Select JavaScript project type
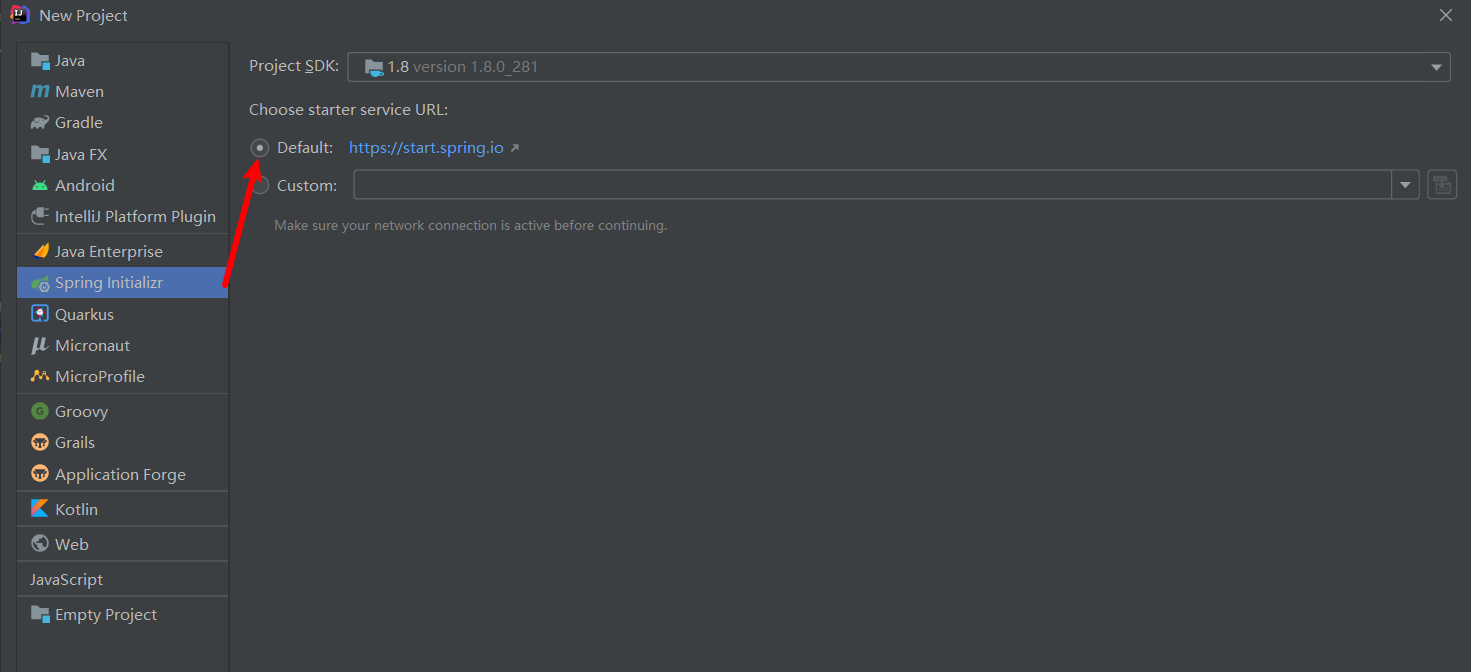 [122, 579]
